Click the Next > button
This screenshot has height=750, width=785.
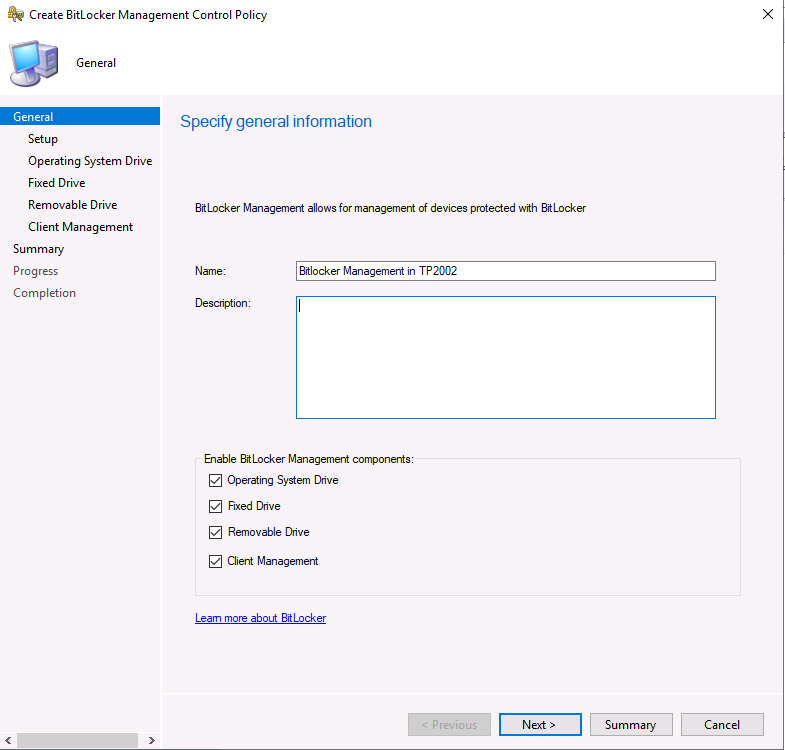point(540,724)
